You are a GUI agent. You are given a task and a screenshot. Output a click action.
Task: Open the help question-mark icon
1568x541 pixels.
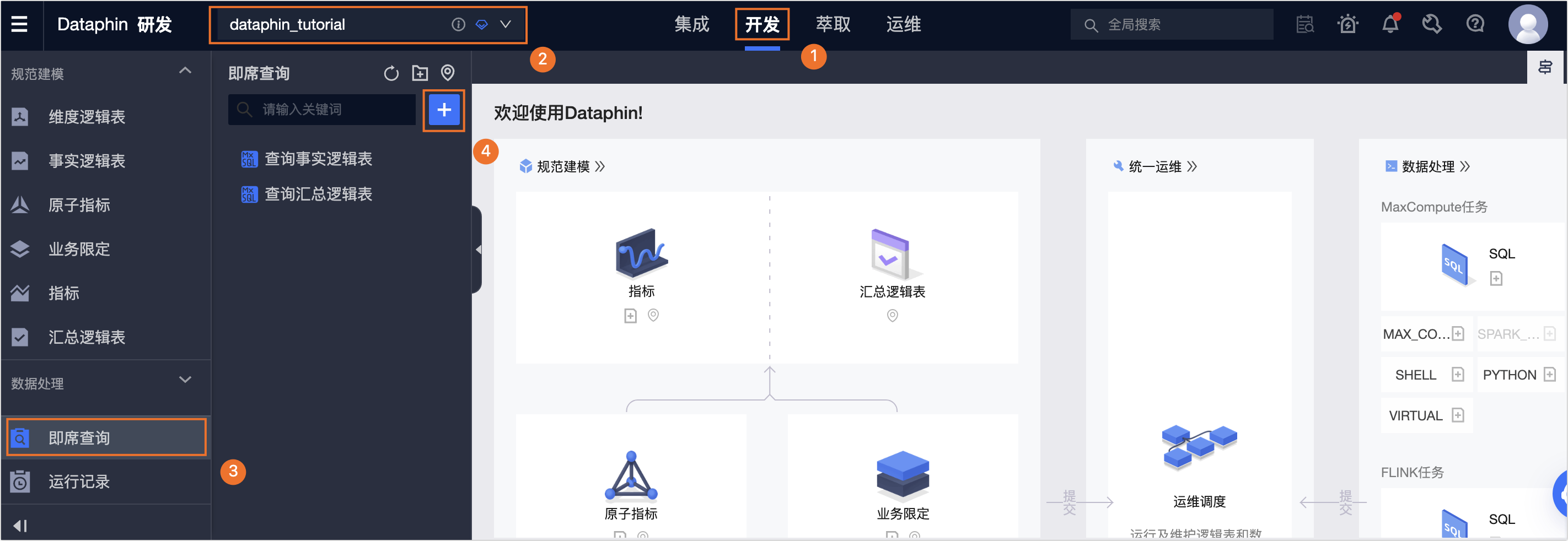coord(1475,24)
